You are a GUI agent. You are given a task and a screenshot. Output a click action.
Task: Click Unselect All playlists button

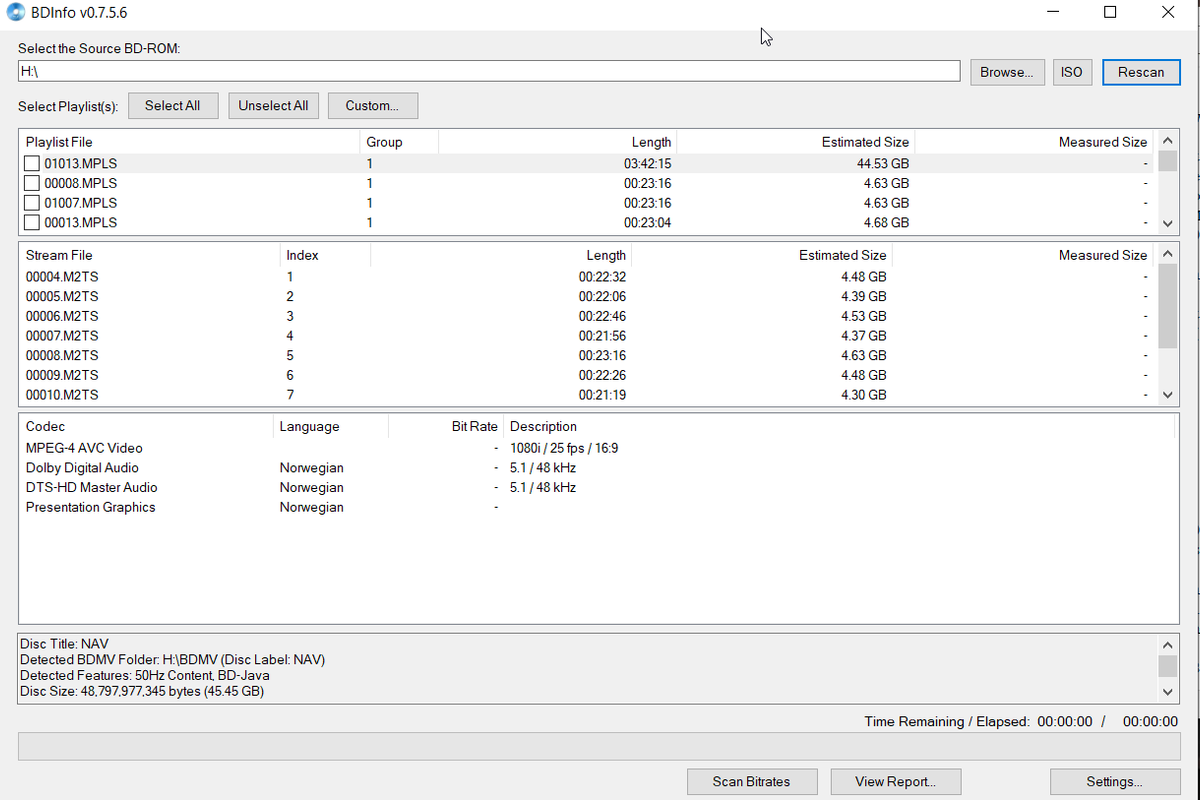tap(273, 105)
